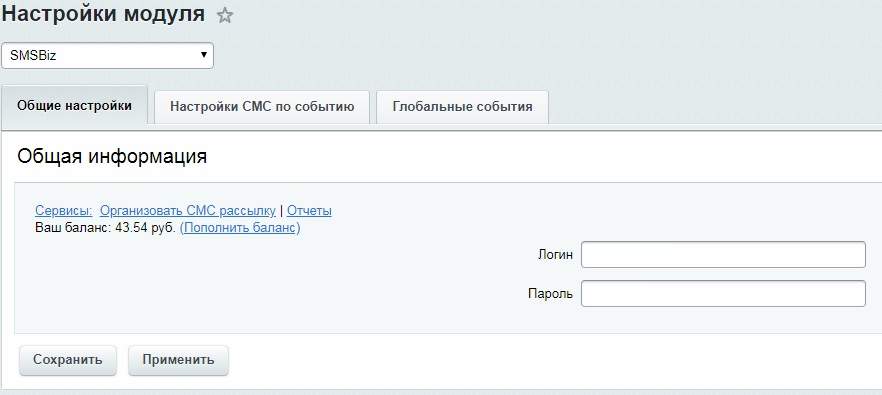Image resolution: width=882 pixels, height=395 pixels.
Task: Open Организовать СМС рассылку link
Action: click(x=187, y=211)
